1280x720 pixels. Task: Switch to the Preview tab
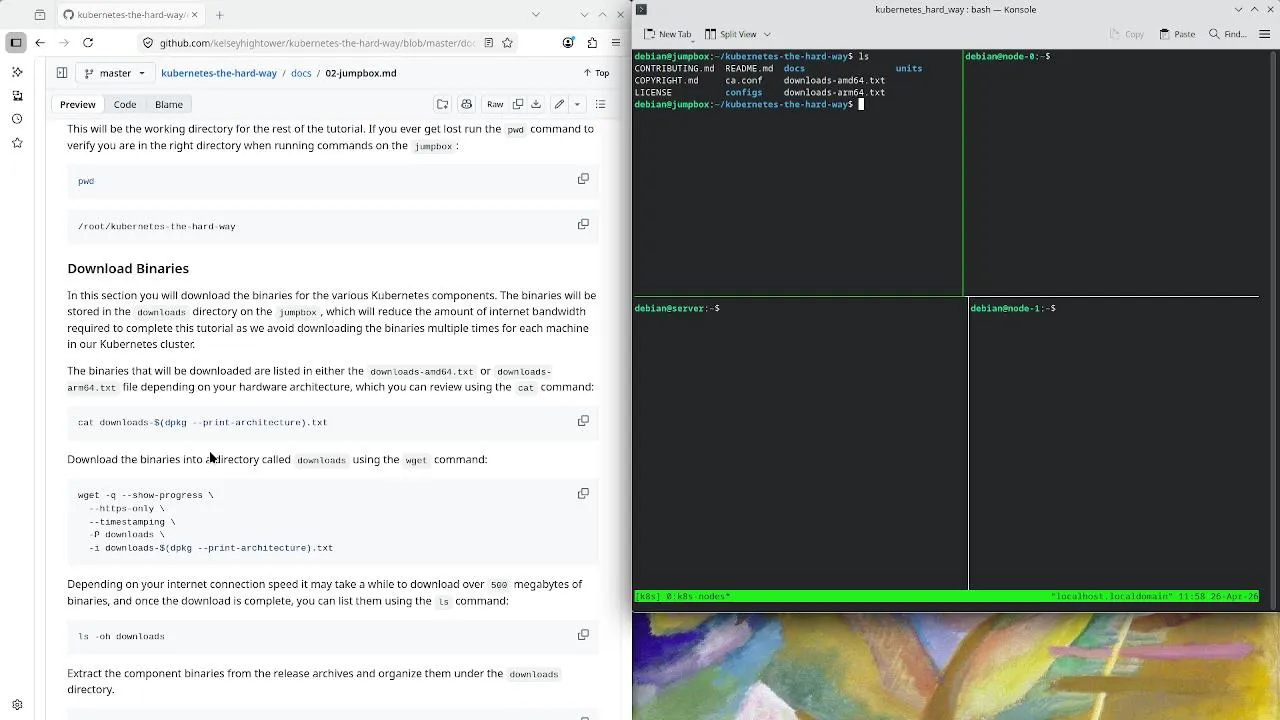tap(77, 104)
